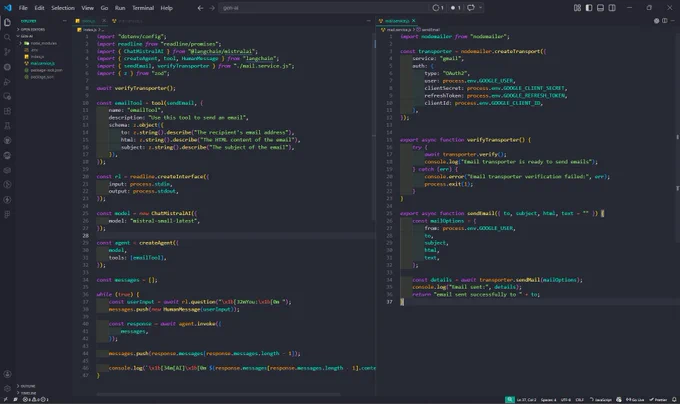This screenshot has width=680, height=404.
Task: Close the mail.service.js tab in right editor
Action: coord(414,21)
